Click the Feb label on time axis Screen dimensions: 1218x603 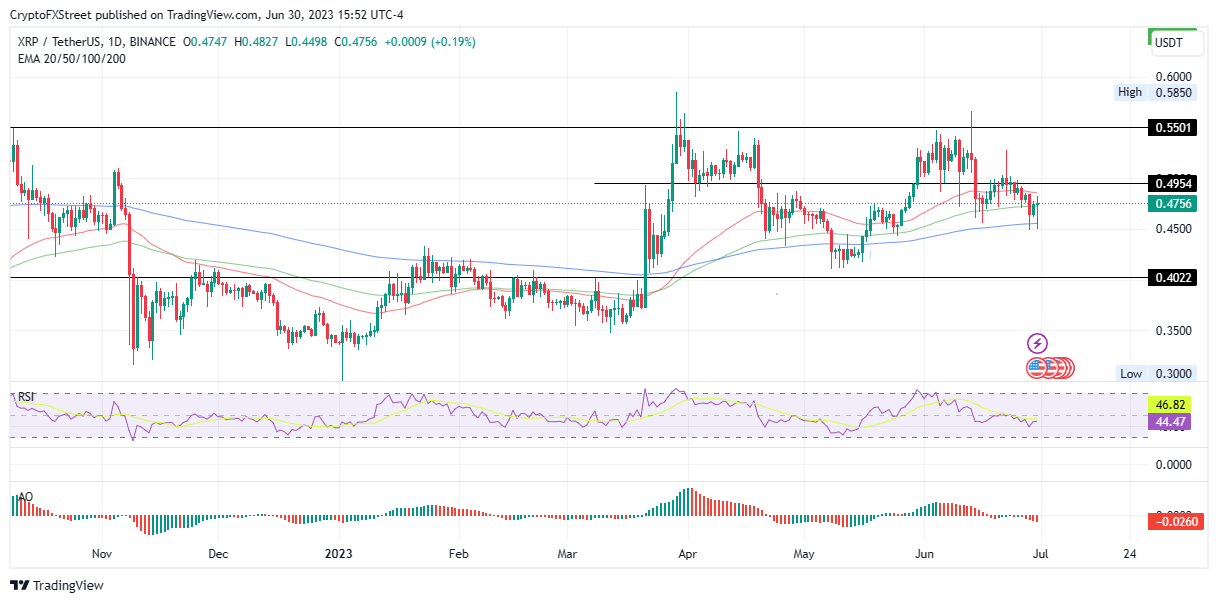coord(458,553)
